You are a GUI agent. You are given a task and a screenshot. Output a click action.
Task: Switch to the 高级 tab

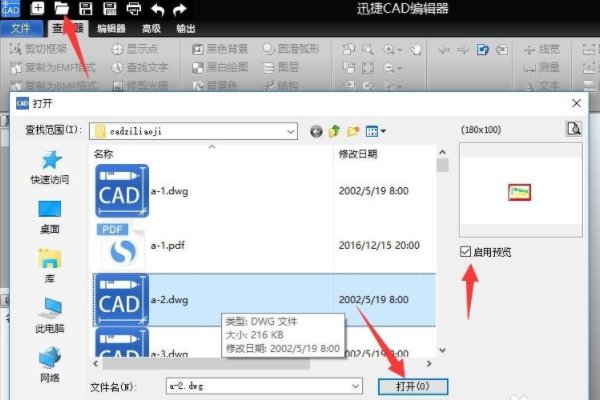151,28
